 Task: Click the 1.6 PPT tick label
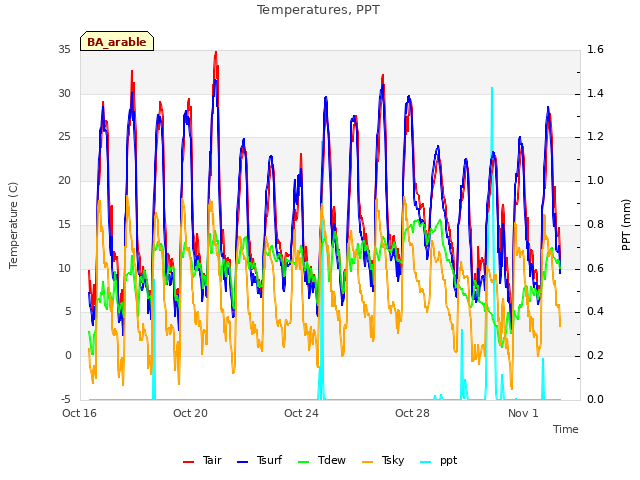[x=595, y=49]
